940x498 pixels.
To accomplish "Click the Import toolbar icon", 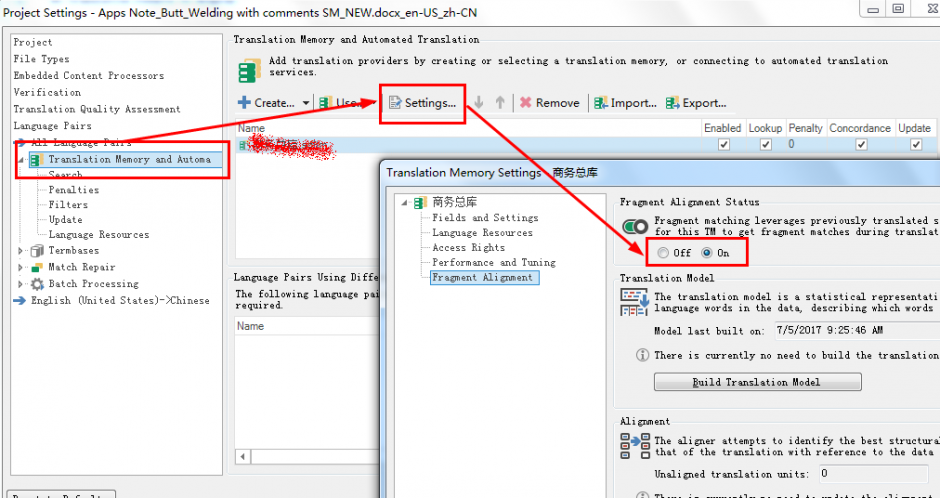I will (601, 103).
